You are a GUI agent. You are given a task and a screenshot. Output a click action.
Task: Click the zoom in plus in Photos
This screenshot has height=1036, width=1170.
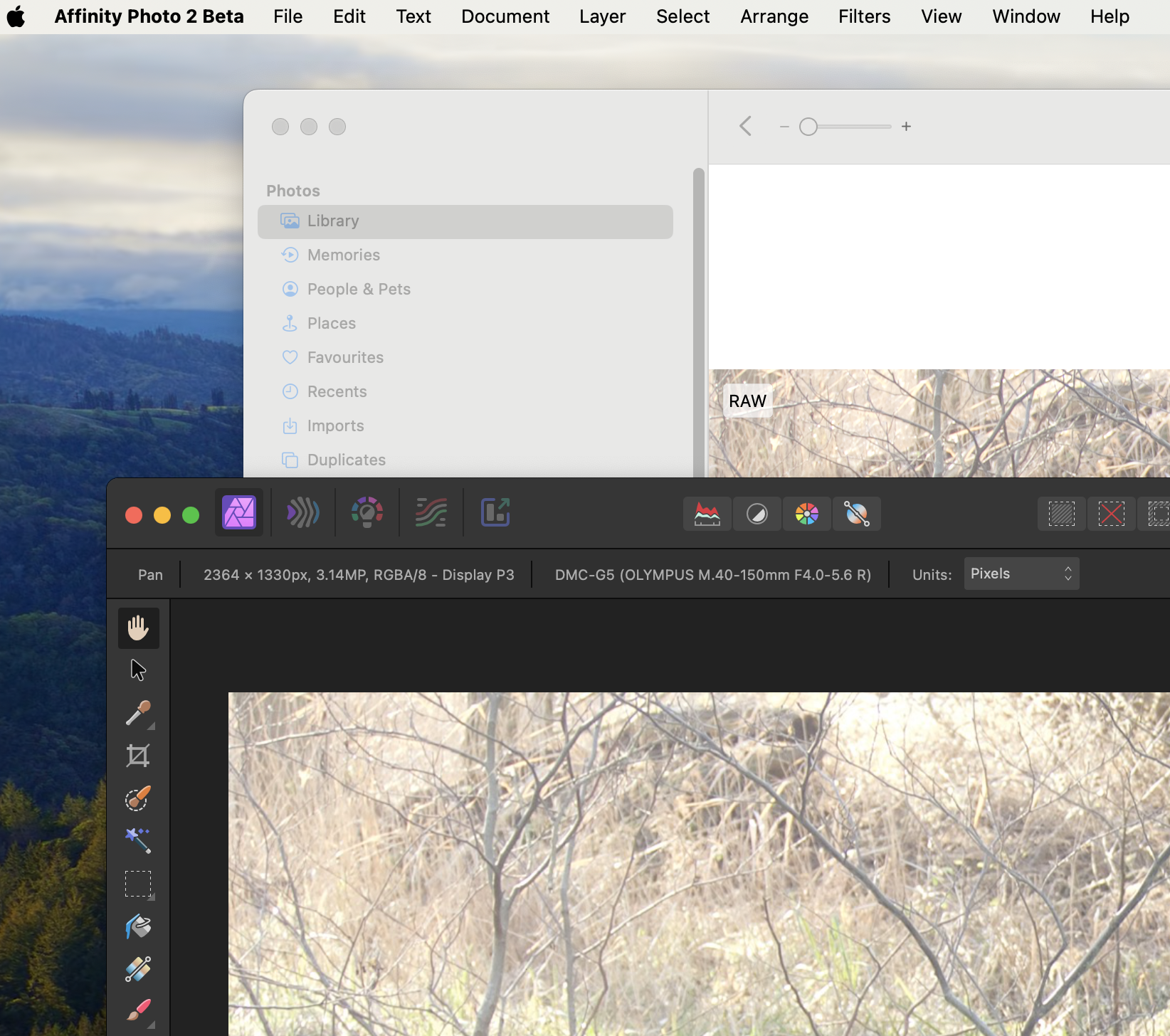[x=906, y=127]
